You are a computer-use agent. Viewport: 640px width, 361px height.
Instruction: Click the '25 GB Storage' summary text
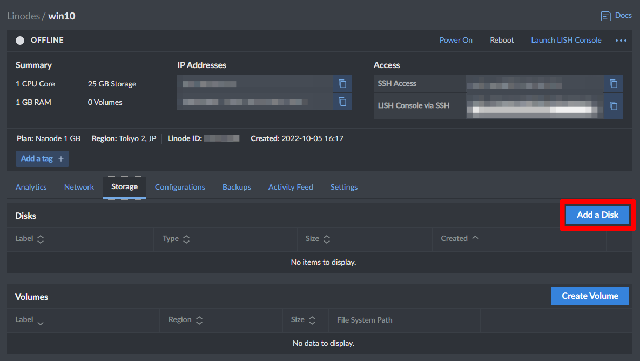click(112, 84)
